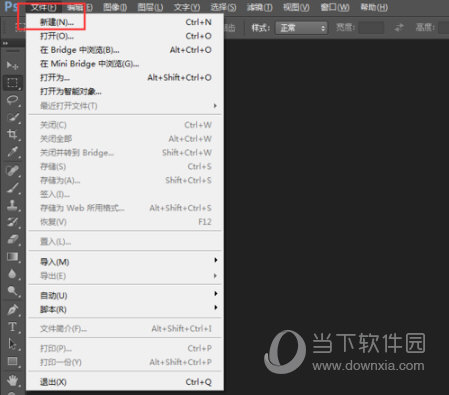Click the 存储为(A)... menu entry
Viewport: 449px width, 395px height.
pyautogui.click(x=125, y=180)
